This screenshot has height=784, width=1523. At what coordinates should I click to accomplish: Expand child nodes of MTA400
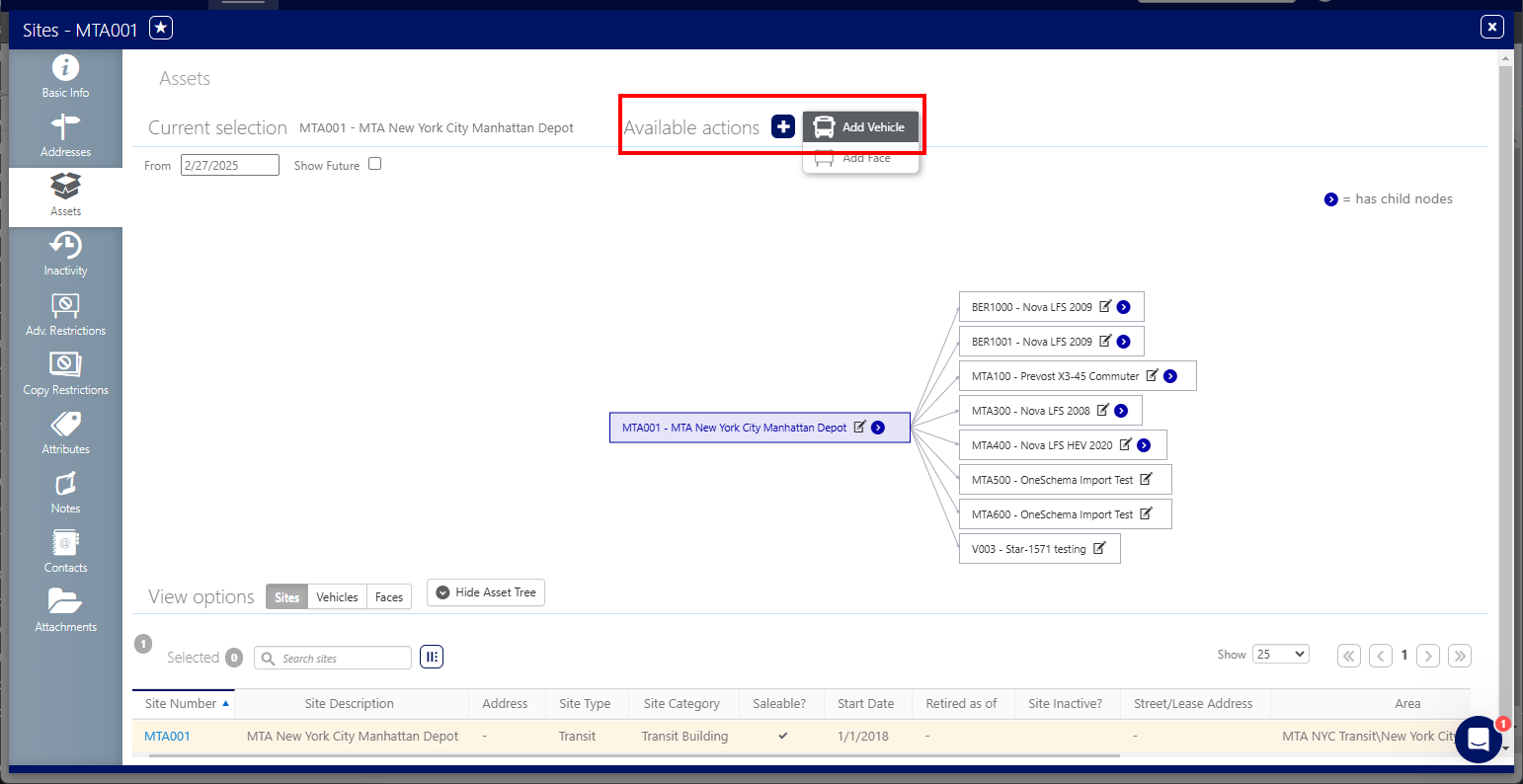(x=1144, y=445)
